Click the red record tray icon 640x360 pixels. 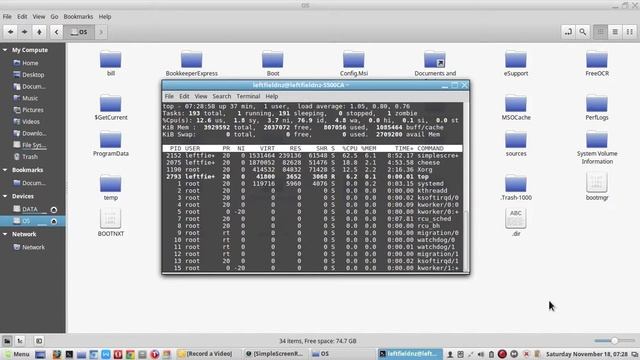(x=502, y=354)
